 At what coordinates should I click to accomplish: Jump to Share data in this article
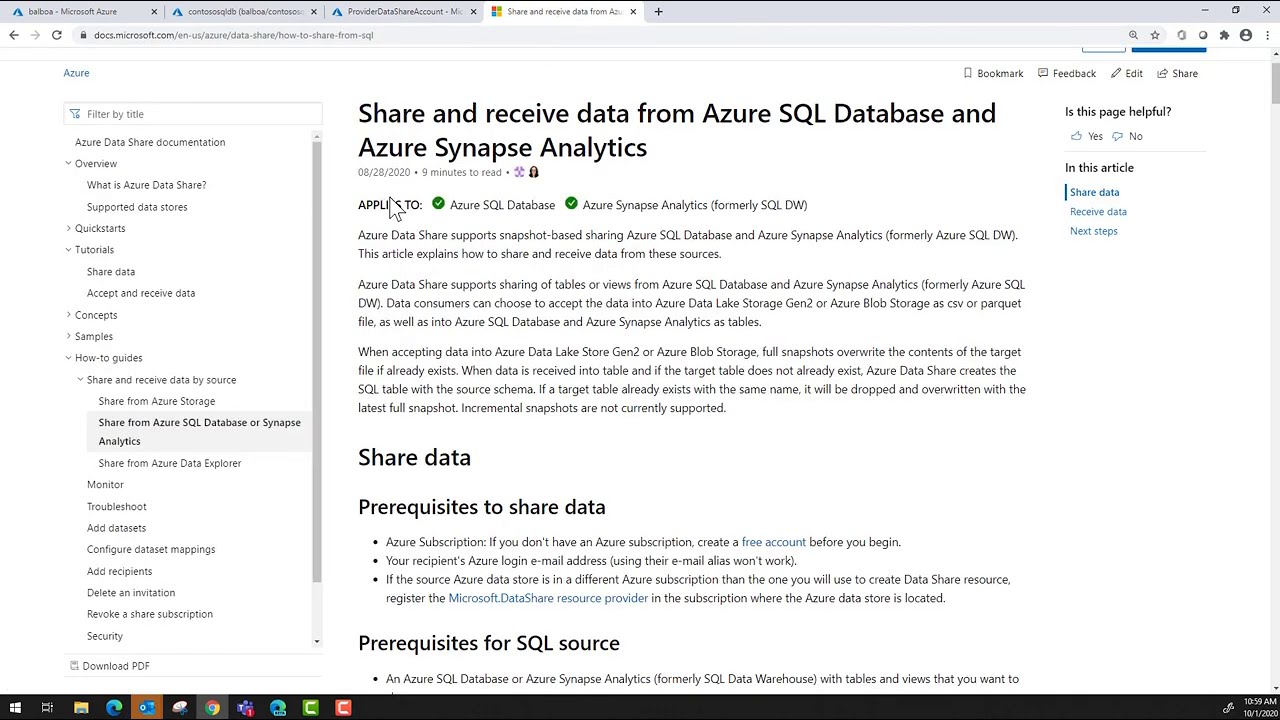point(1094,192)
